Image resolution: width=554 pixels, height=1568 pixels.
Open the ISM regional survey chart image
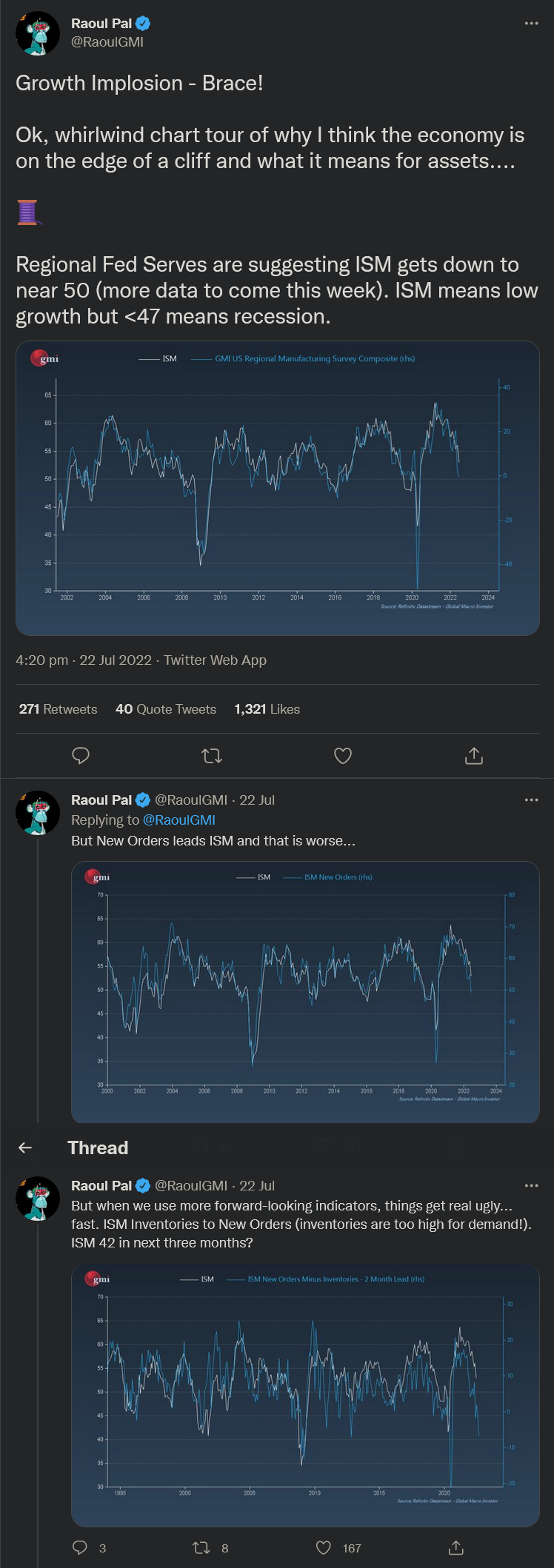(x=278, y=489)
